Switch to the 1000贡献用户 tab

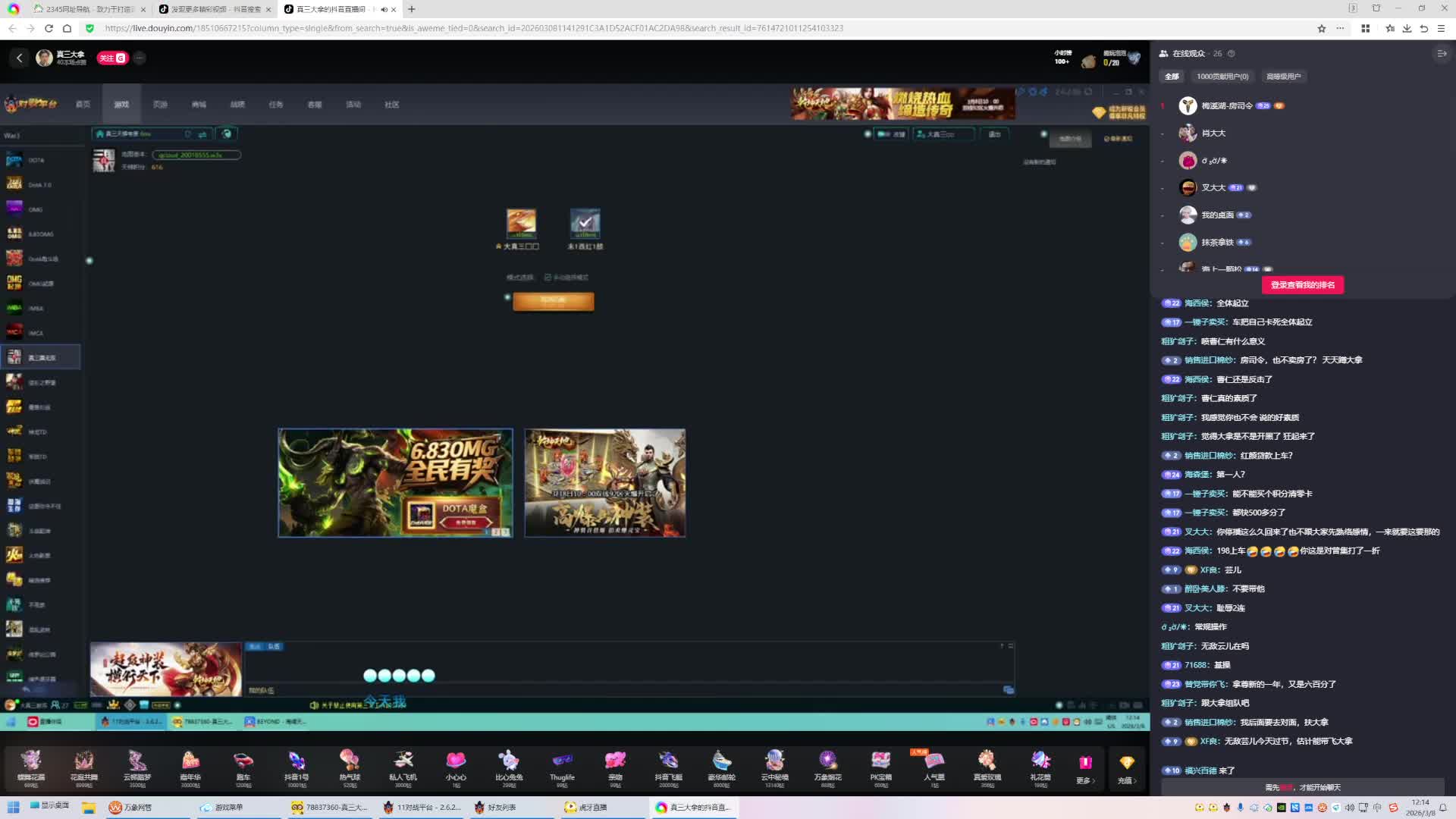pyautogui.click(x=1222, y=77)
